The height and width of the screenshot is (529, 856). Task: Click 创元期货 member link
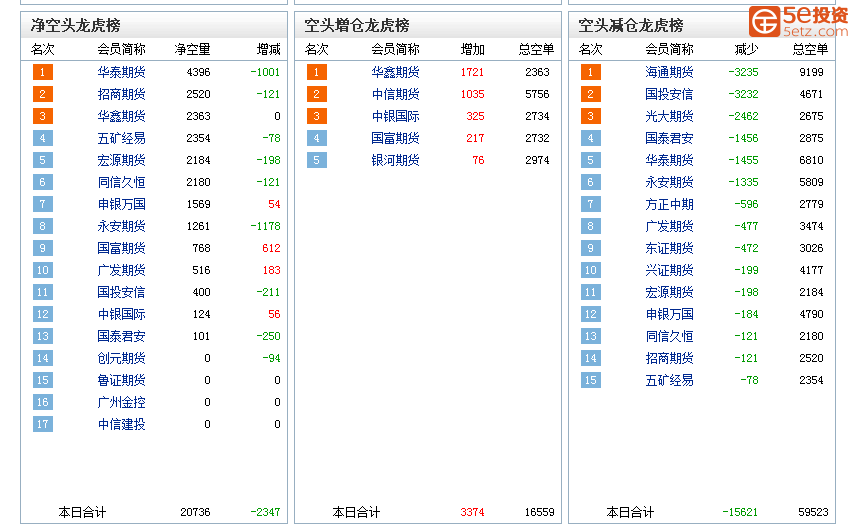pyautogui.click(x=121, y=358)
